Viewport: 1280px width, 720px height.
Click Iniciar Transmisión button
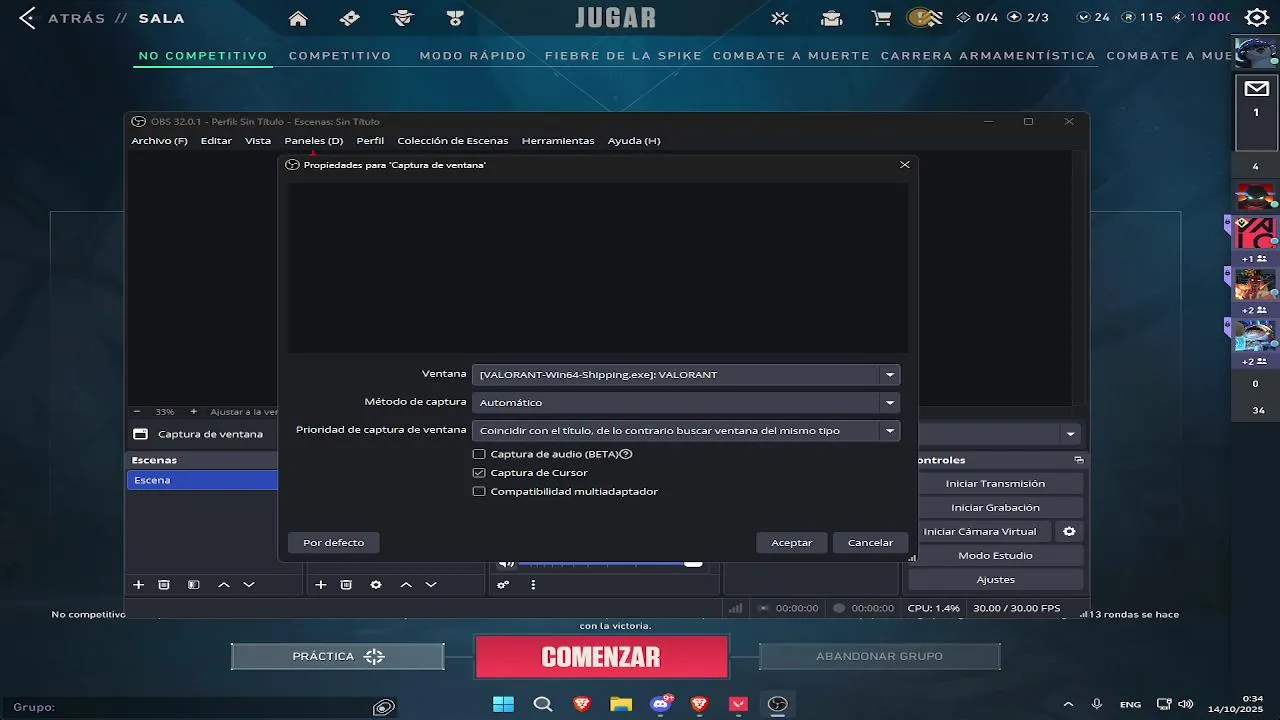click(995, 483)
